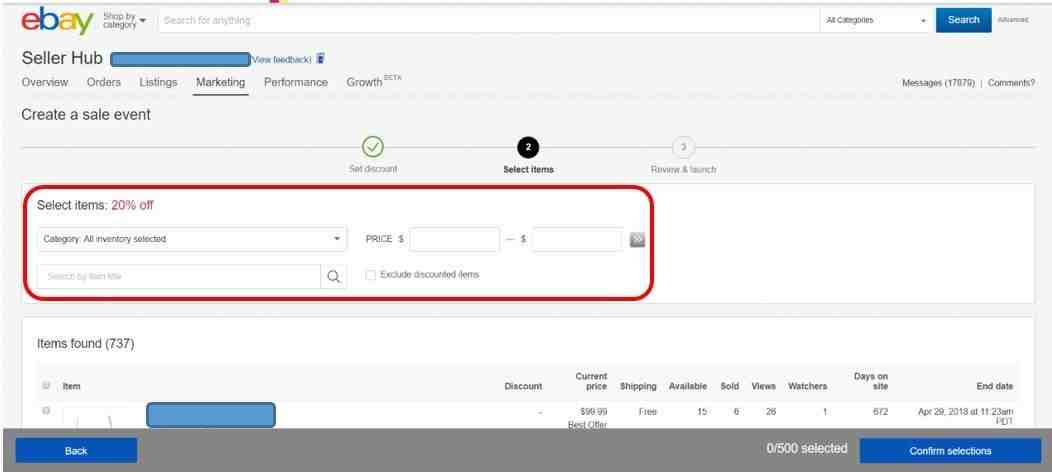Click the 0/500 selected counter
Image resolution: width=1052 pixels, height=474 pixels.
[x=807, y=448]
